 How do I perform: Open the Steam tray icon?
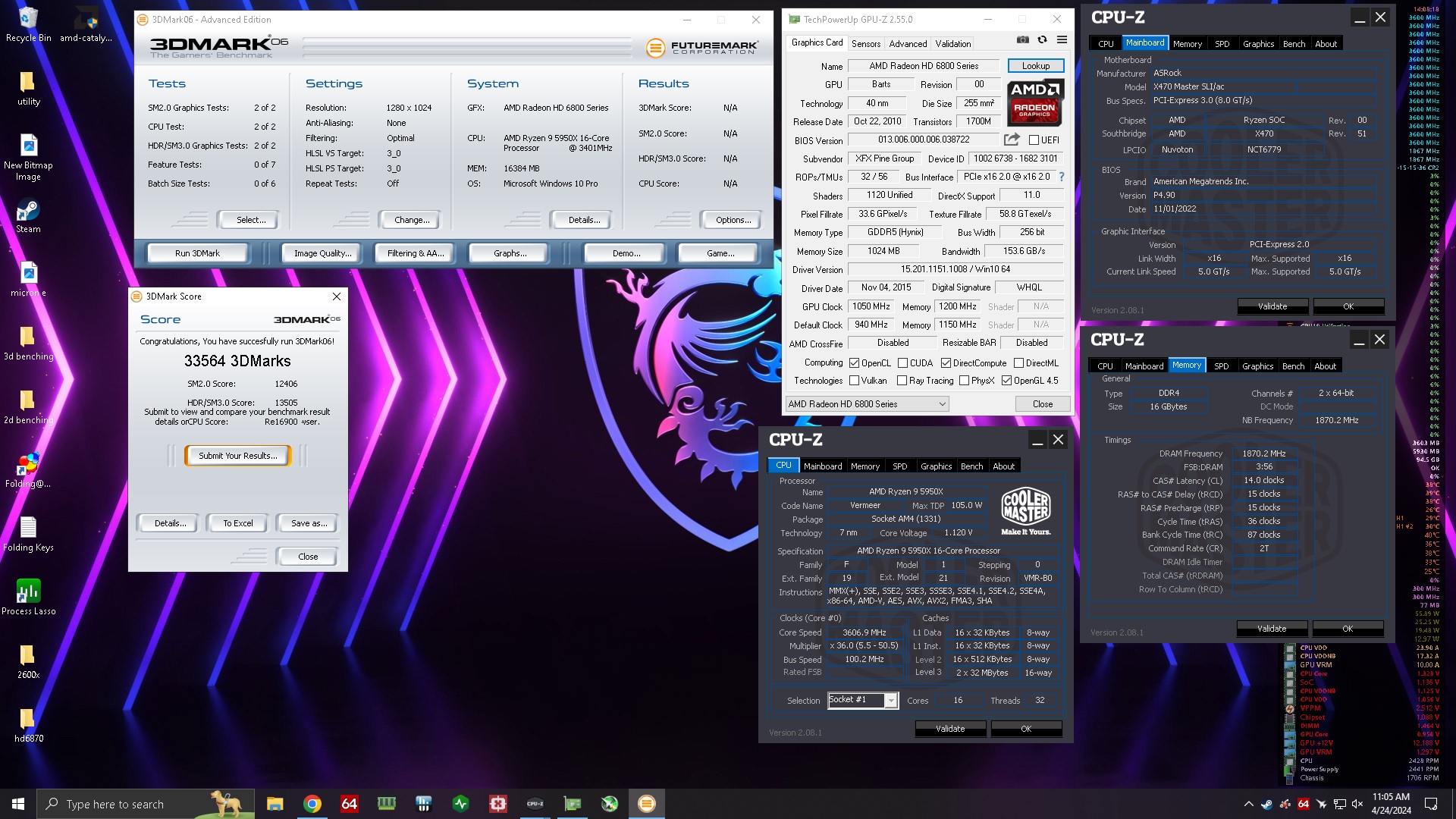tap(1266, 804)
